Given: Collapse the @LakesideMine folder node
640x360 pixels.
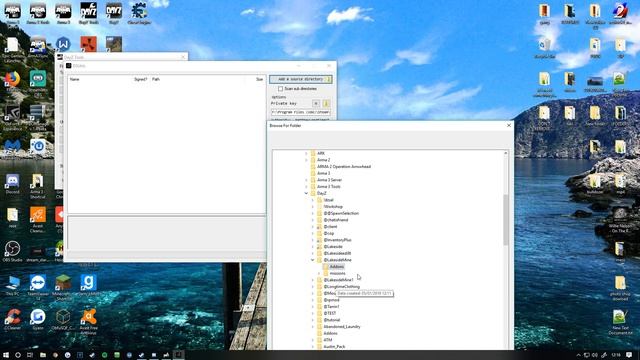Looking at the screenshot, I should [313, 260].
